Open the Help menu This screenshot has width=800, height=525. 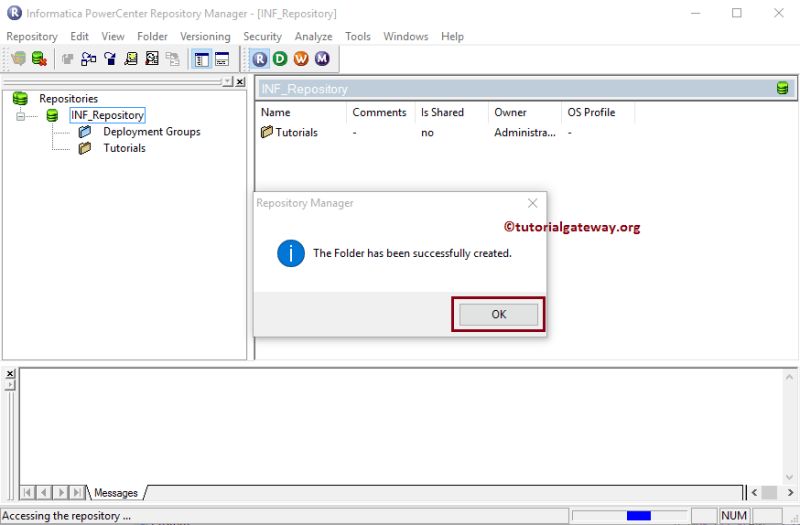(x=453, y=37)
